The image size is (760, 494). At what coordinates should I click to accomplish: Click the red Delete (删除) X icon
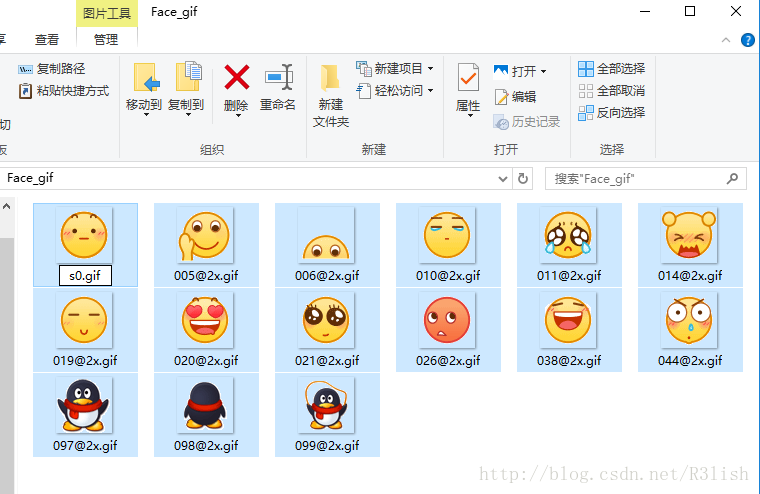[237, 77]
